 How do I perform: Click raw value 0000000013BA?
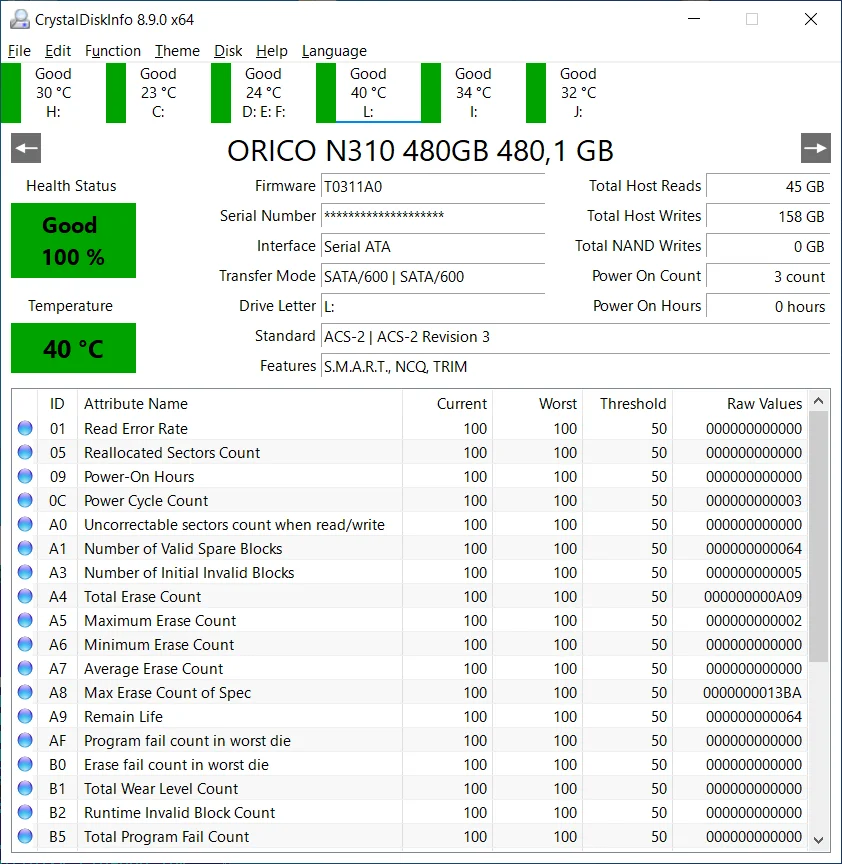coord(752,693)
